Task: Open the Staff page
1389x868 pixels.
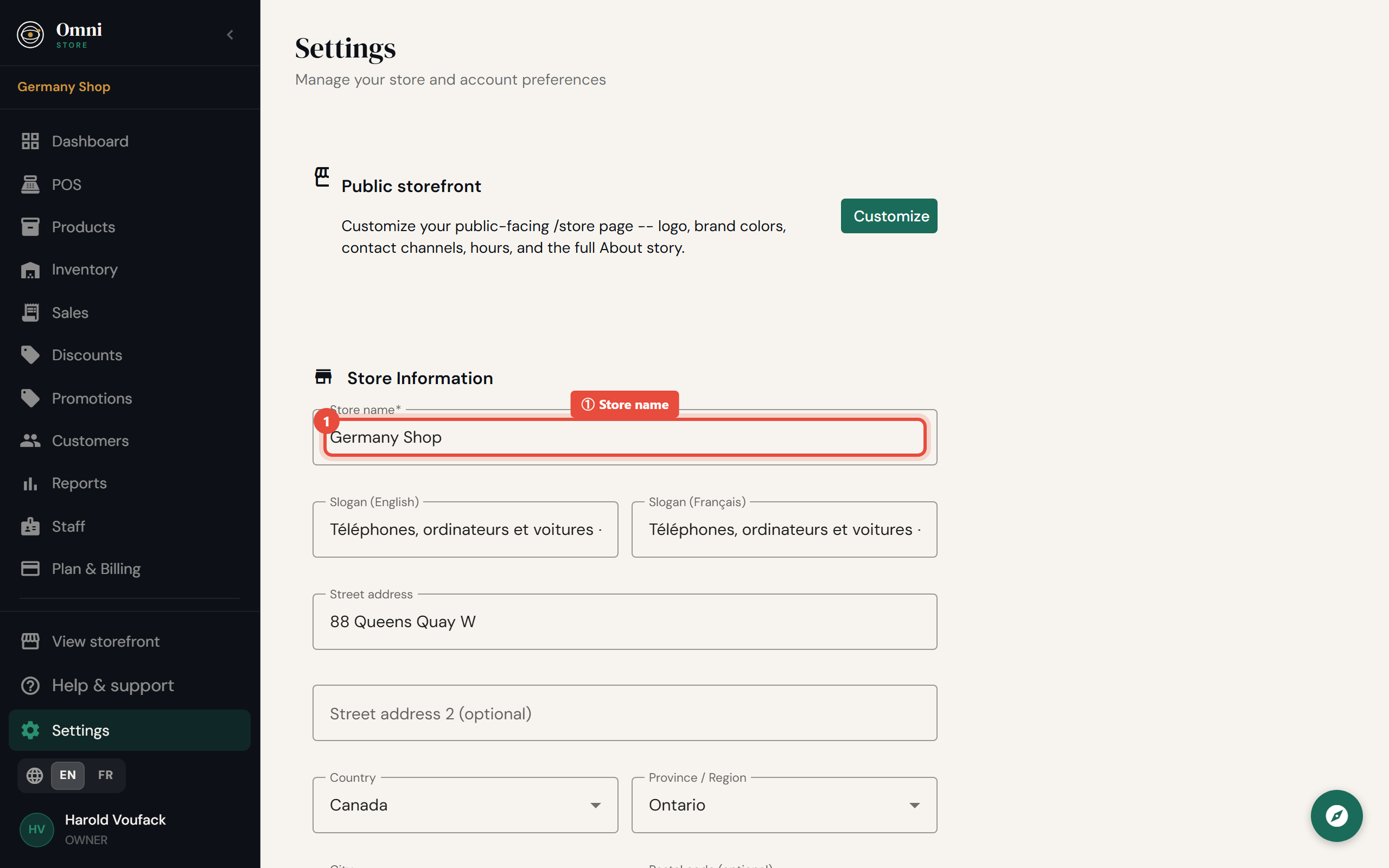Action: pos(130,526)
